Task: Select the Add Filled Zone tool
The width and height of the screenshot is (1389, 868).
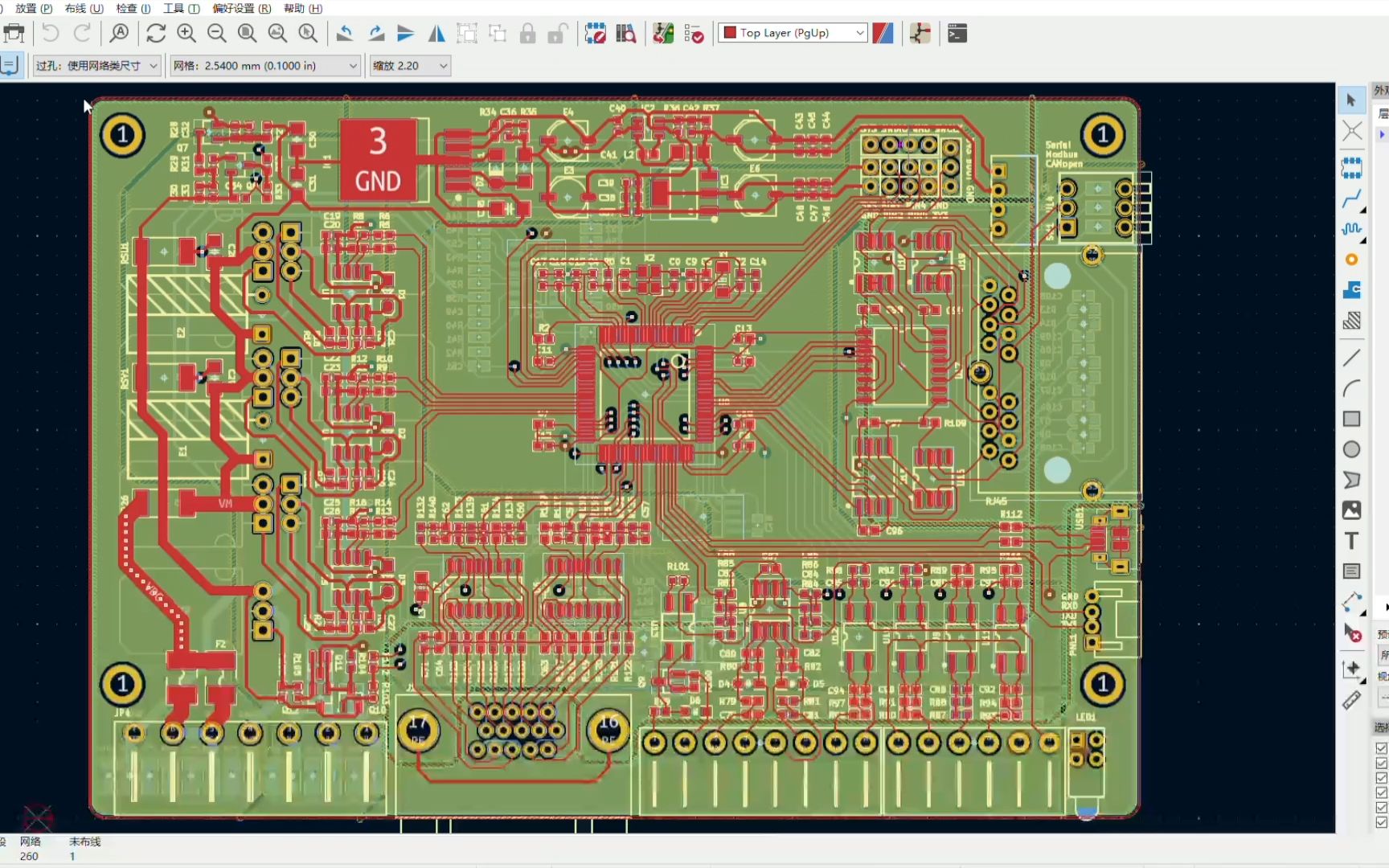Action: click(x=1351, y=290)
